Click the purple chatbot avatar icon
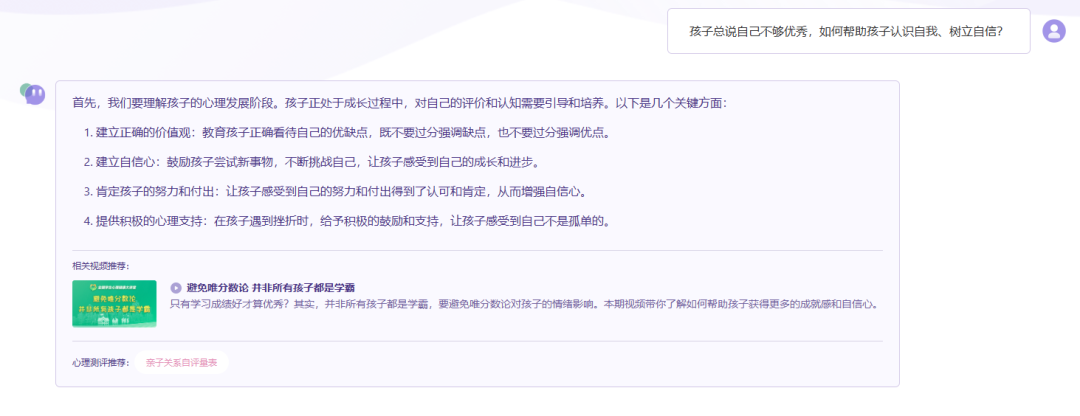The height and width of the screenshot is (416, 1080). coord(33,95)
